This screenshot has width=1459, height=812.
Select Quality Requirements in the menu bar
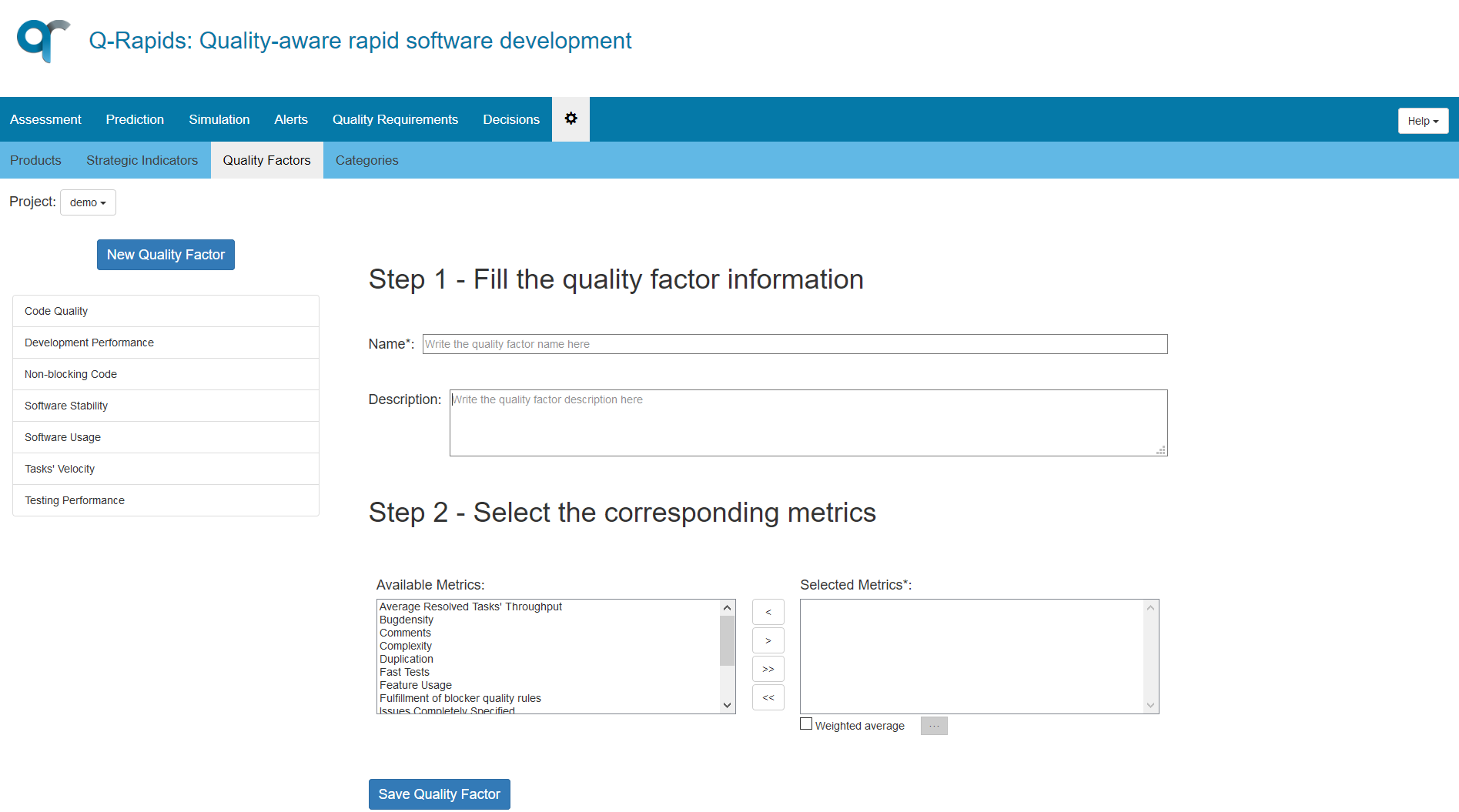pyautogui.click(x=395, y=119)
